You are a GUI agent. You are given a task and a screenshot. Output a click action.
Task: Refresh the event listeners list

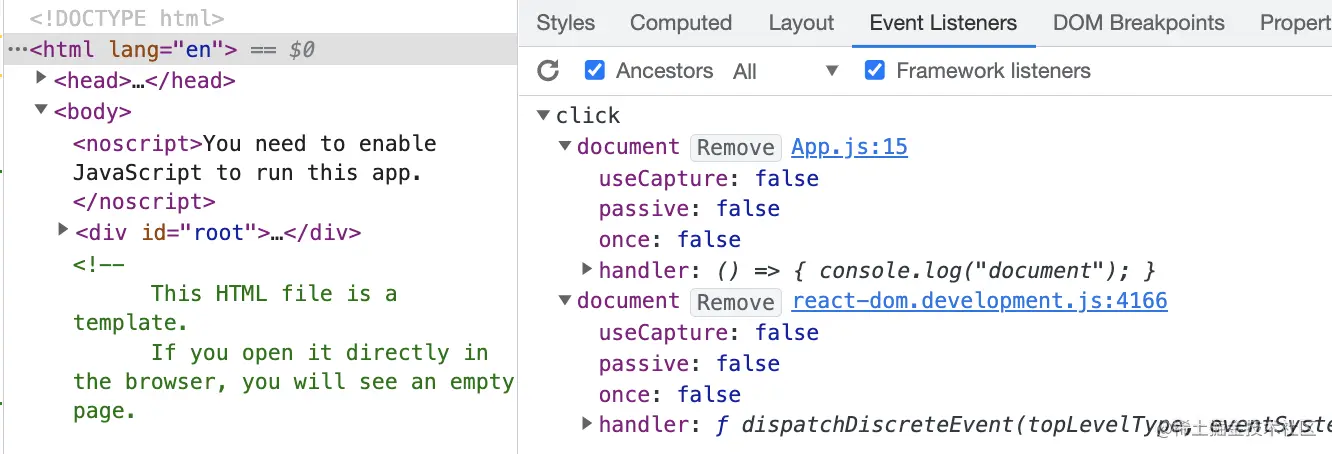click(x=548, y=71)
